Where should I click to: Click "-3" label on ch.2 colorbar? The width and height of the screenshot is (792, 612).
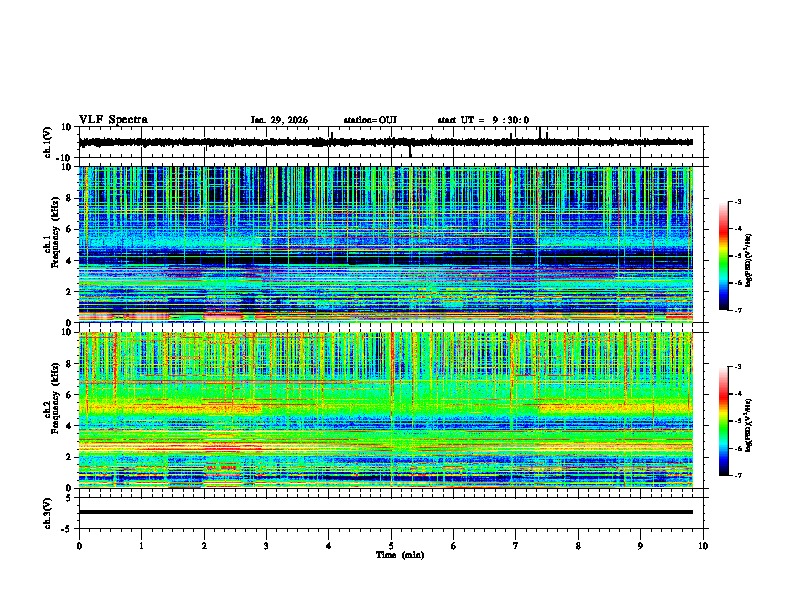click(x=737, y=367)
